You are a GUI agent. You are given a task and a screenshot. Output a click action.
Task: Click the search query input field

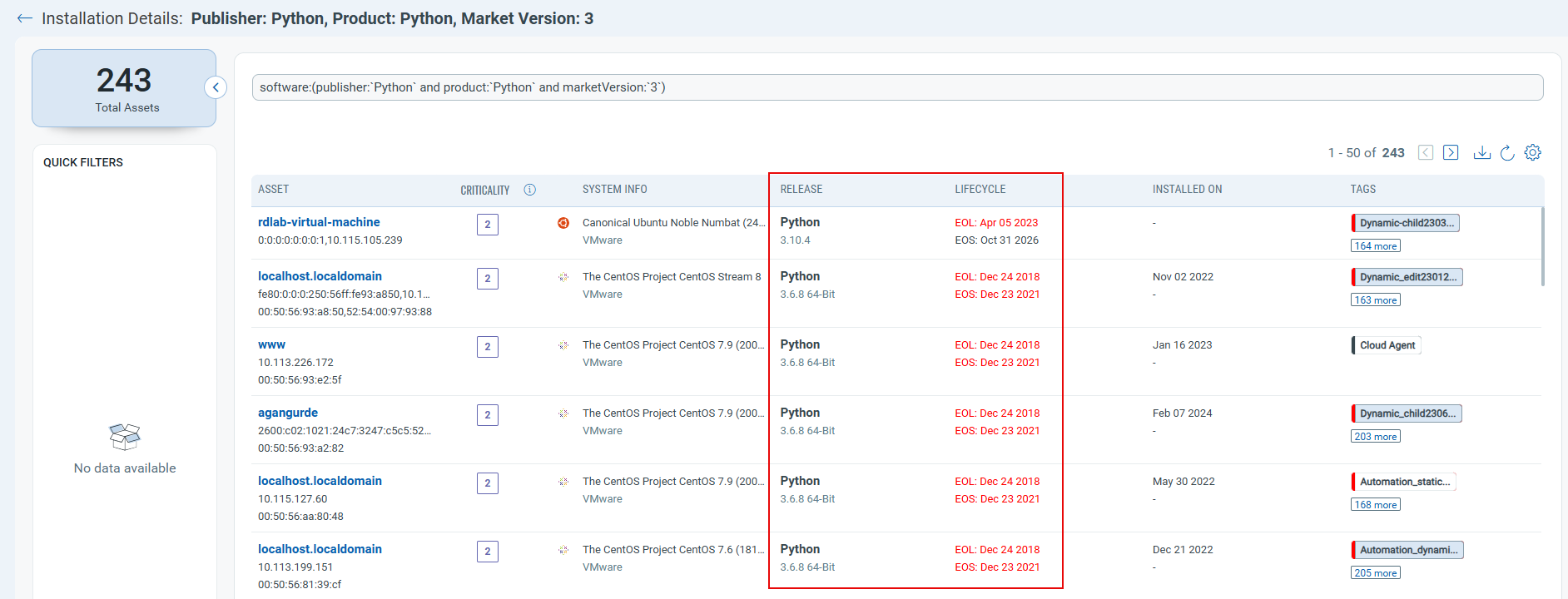[897, 87]
